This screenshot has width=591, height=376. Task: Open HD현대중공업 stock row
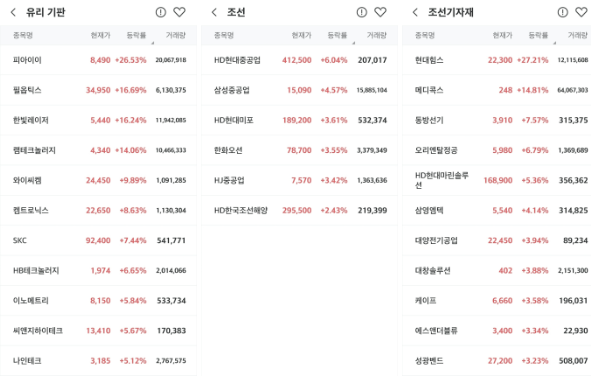click(x=299, y=60)
